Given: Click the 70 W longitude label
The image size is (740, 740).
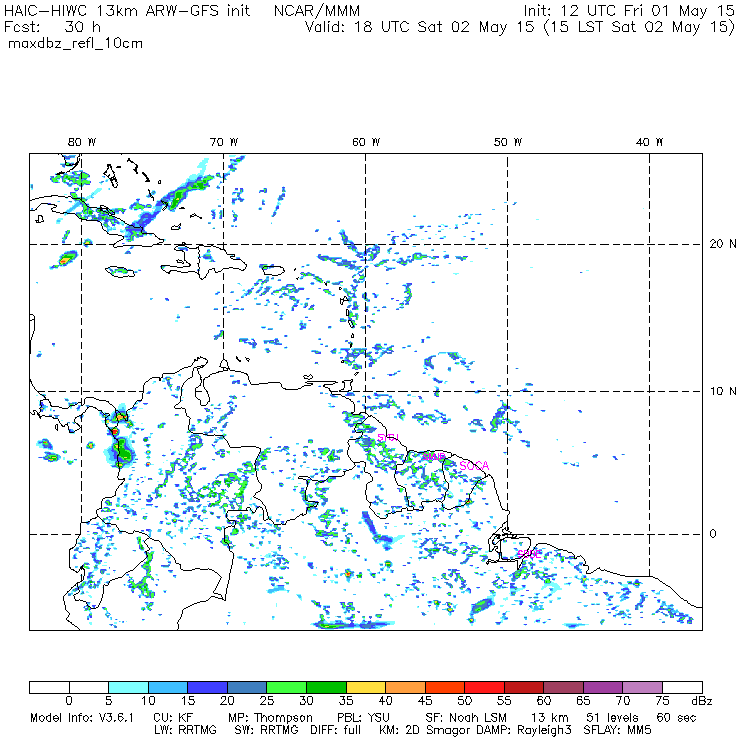Looking at the screenshot, I should click(x=224, y=142).
